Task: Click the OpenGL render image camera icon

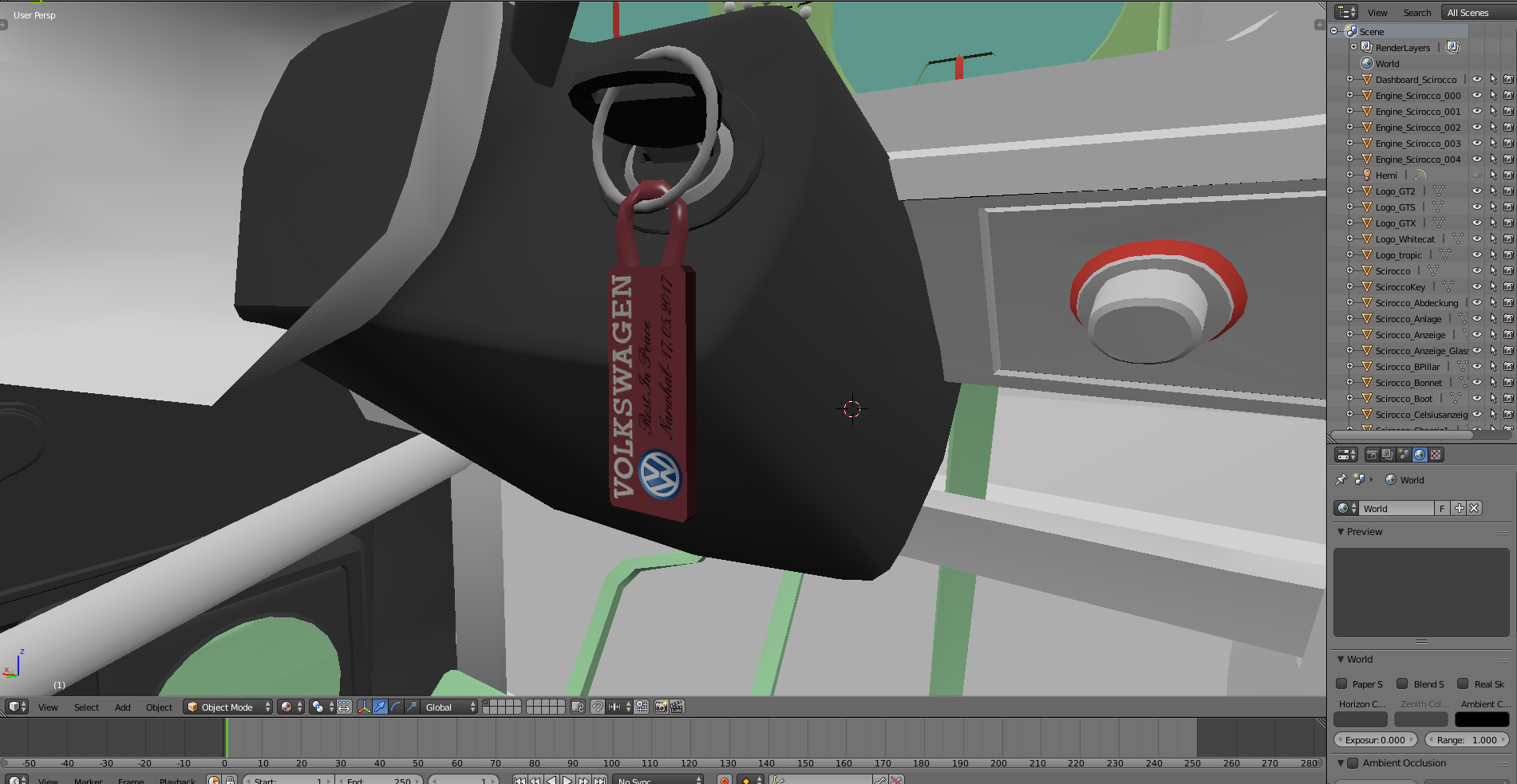Action: (661, 707)
